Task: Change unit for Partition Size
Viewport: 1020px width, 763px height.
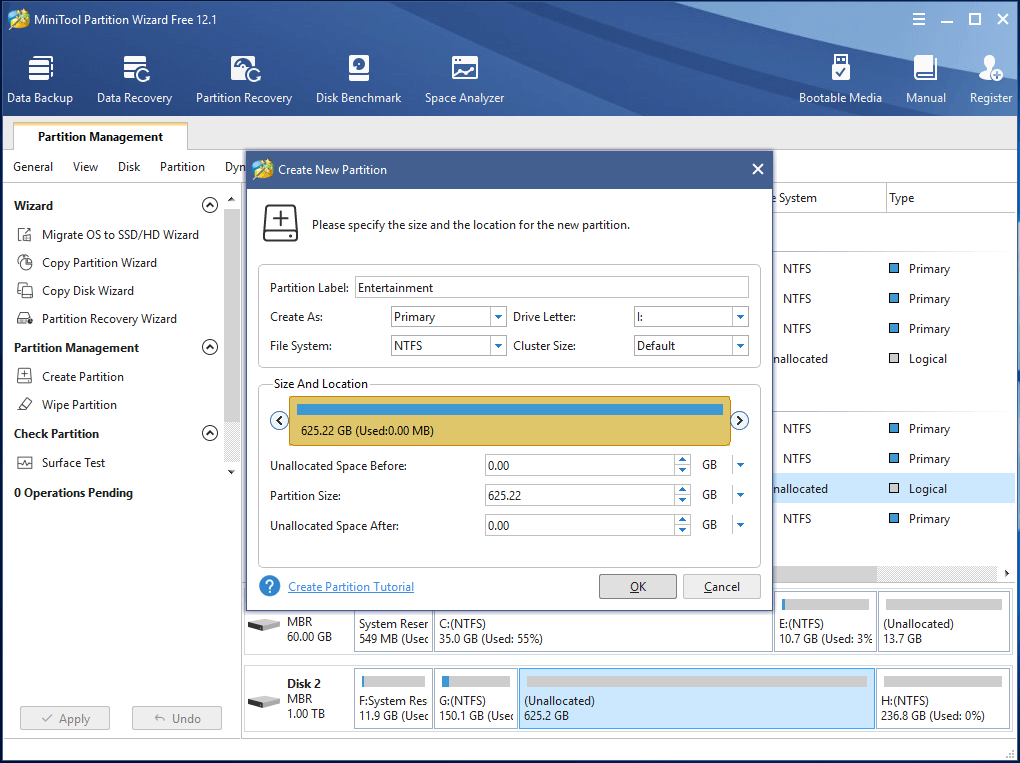Action: click(740, 495)
